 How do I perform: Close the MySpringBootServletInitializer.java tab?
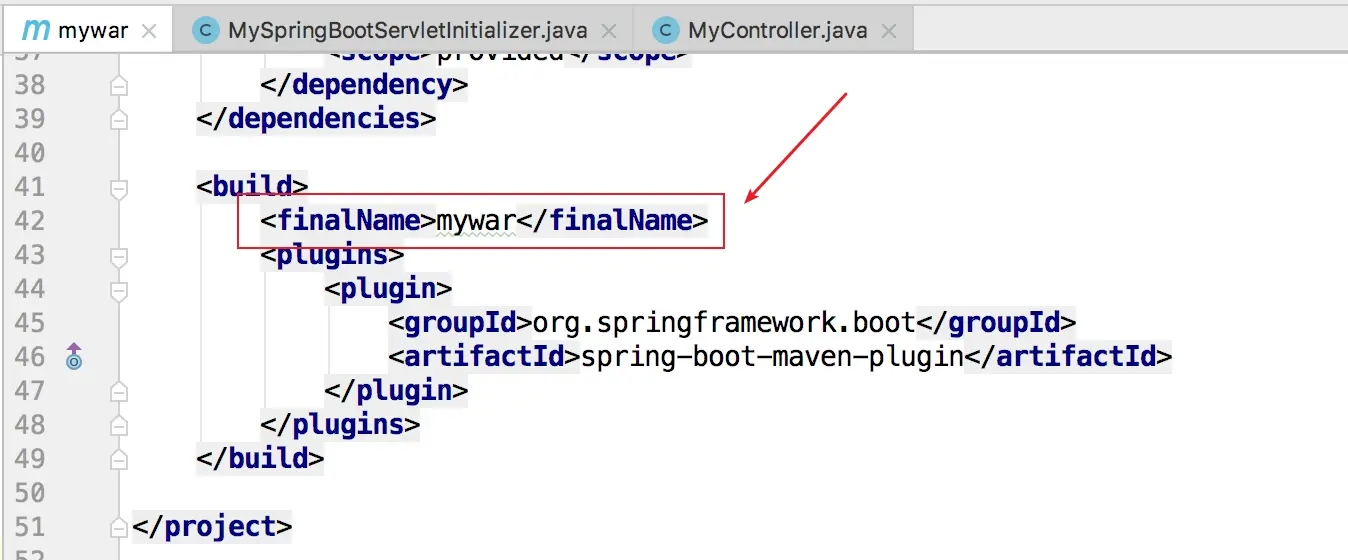coord(609,31)
